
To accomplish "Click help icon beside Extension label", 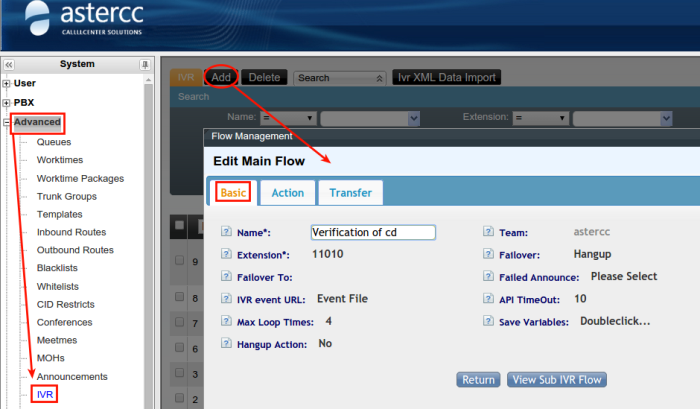I will click(x=227, y=255).
